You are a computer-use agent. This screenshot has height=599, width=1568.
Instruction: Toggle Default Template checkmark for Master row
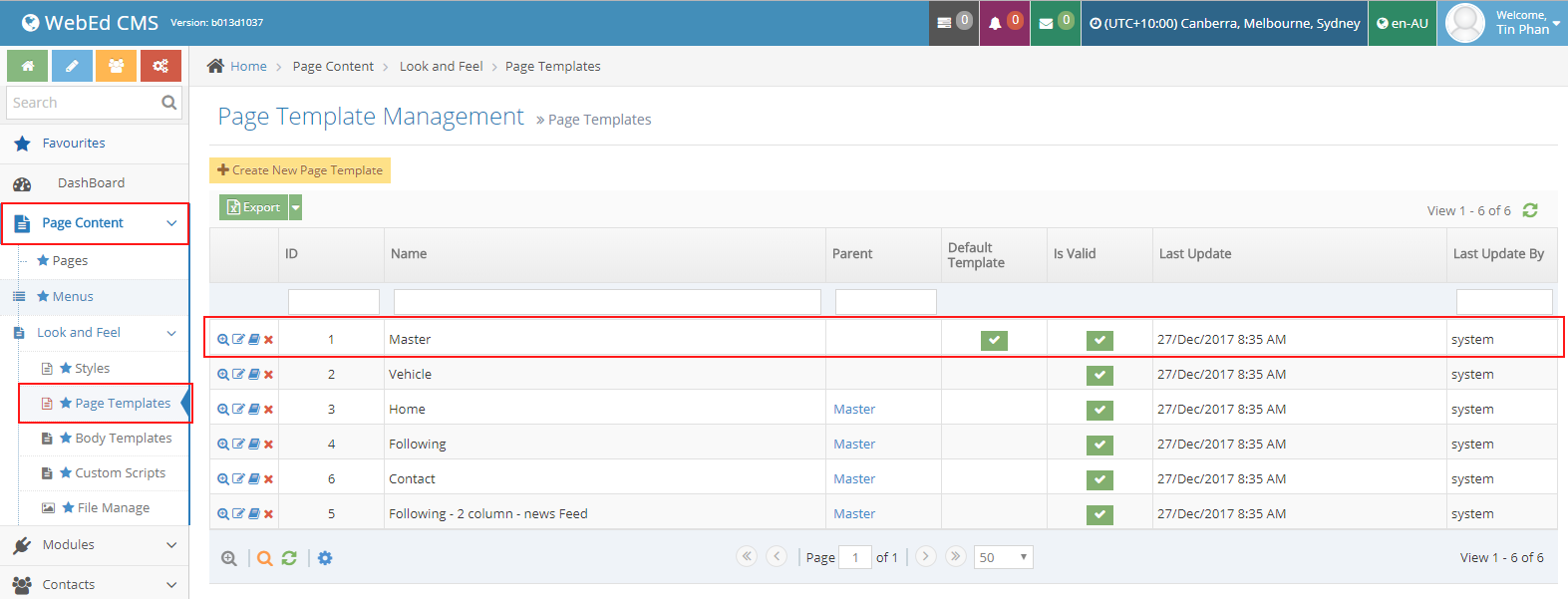[x=994, y=340]
